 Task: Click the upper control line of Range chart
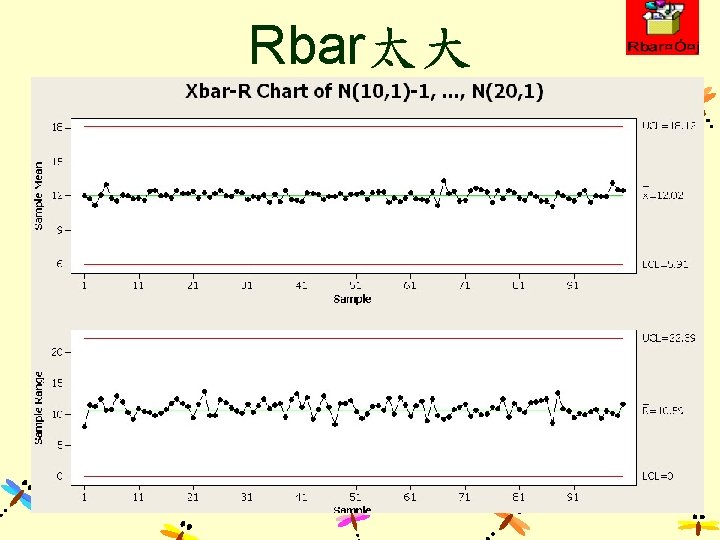click(354, 339)
